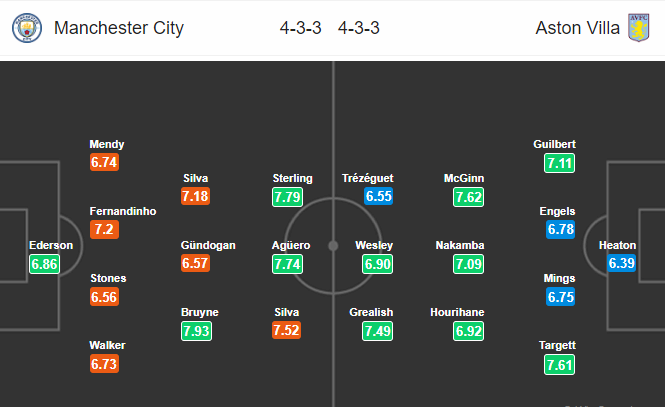Click the Manchester City club crest
The width and height of the screenshot is (665, 407).
coord(27,28)
